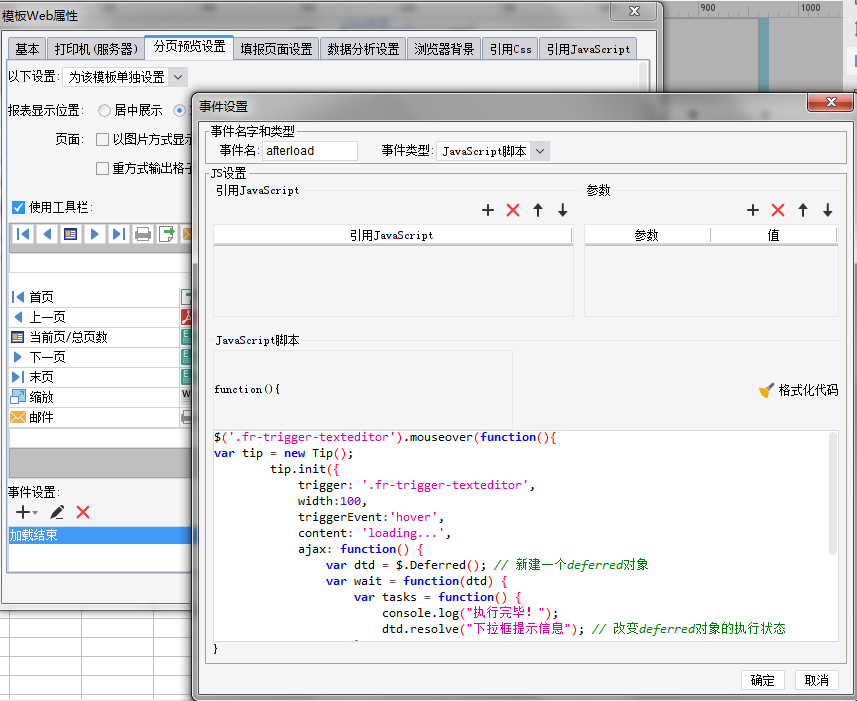Click 取消 button in event settings
The width and height of the screenshot is (857, 701).
coord(817,680)
